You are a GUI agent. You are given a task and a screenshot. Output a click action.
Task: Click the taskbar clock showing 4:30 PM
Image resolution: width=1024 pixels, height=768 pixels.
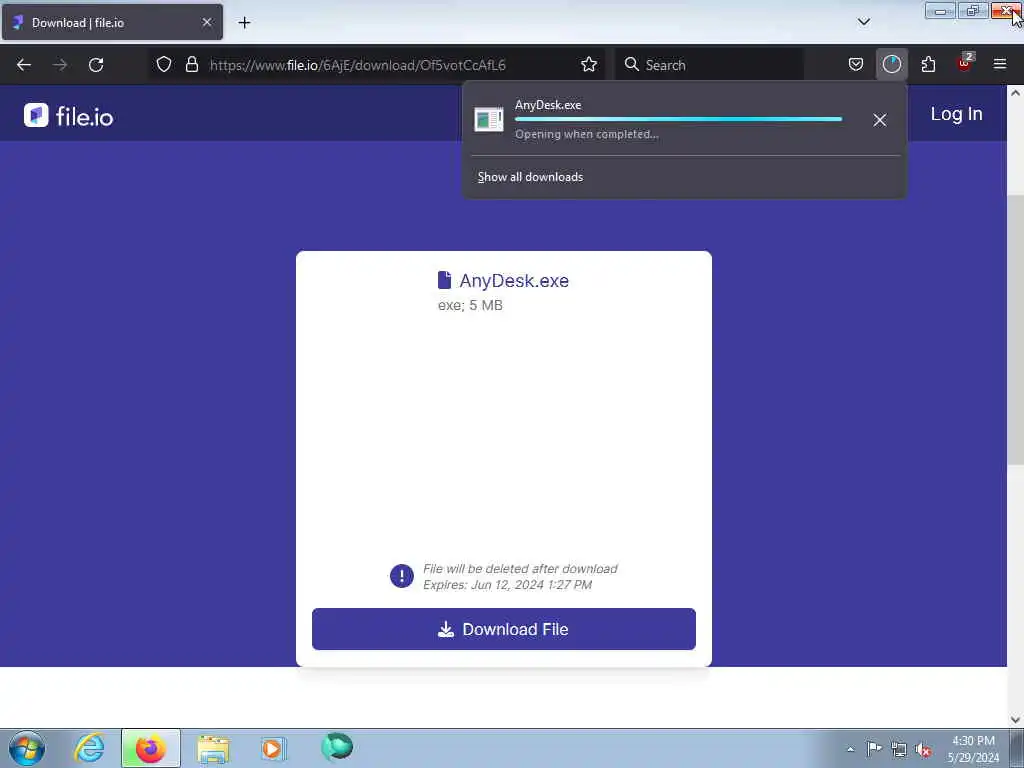(973, 749)
